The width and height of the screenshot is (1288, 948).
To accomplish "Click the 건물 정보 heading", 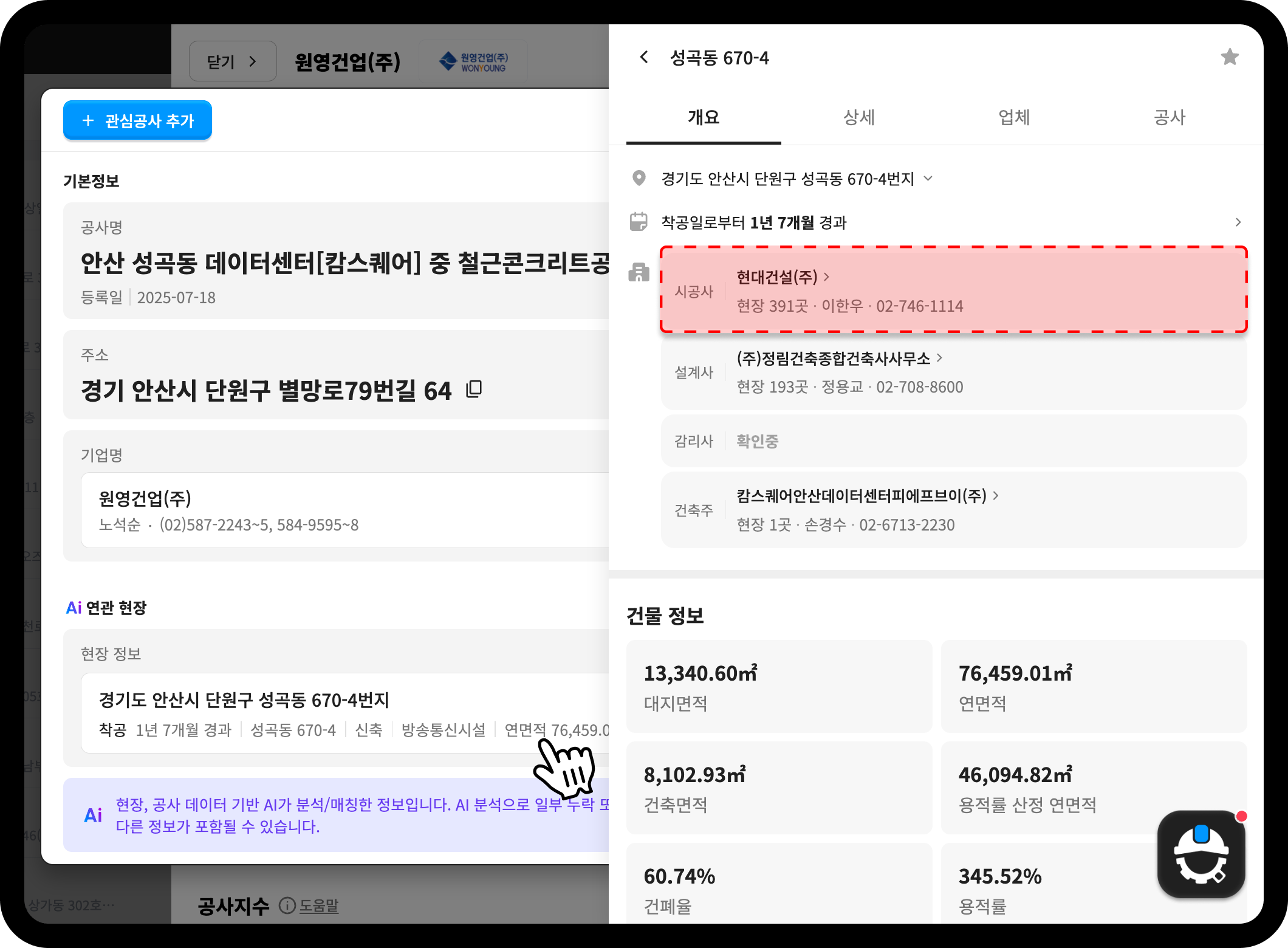I will pos(665,616).
